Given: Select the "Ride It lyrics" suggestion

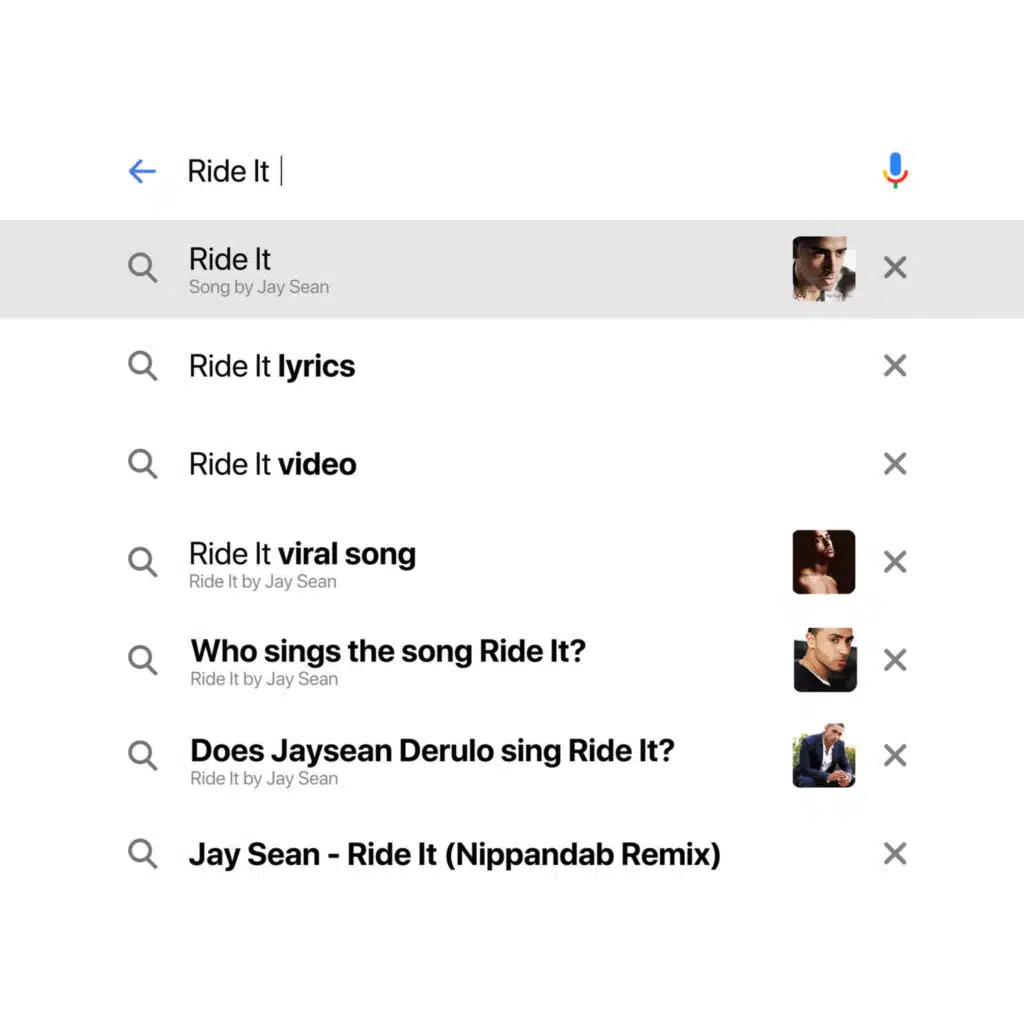Looking at the screenshot, I should (272, 366).
